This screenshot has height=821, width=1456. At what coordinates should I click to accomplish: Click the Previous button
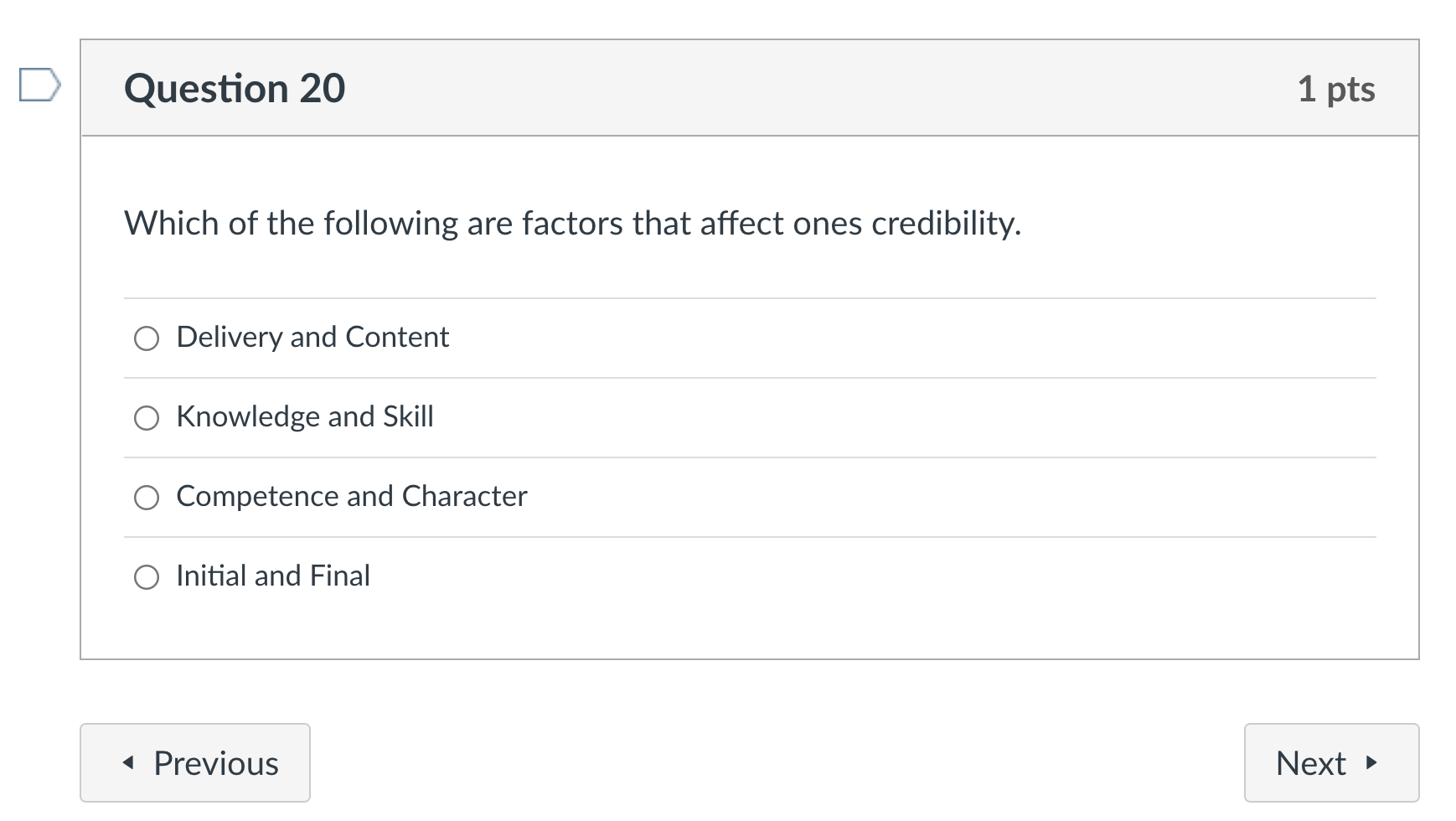194,762
